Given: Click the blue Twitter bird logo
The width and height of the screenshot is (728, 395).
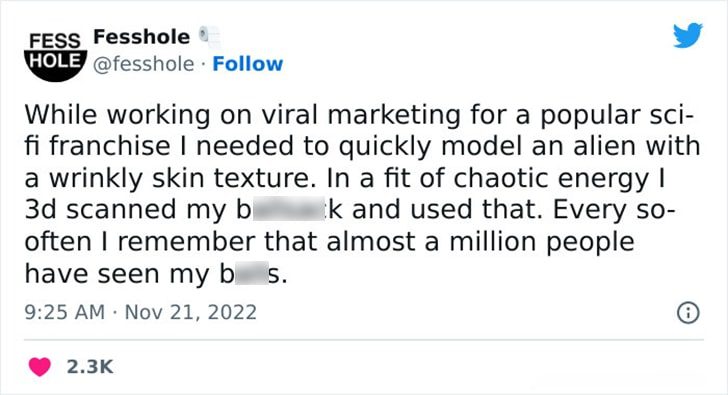Looking at the screenshot, I should [688, 35].
